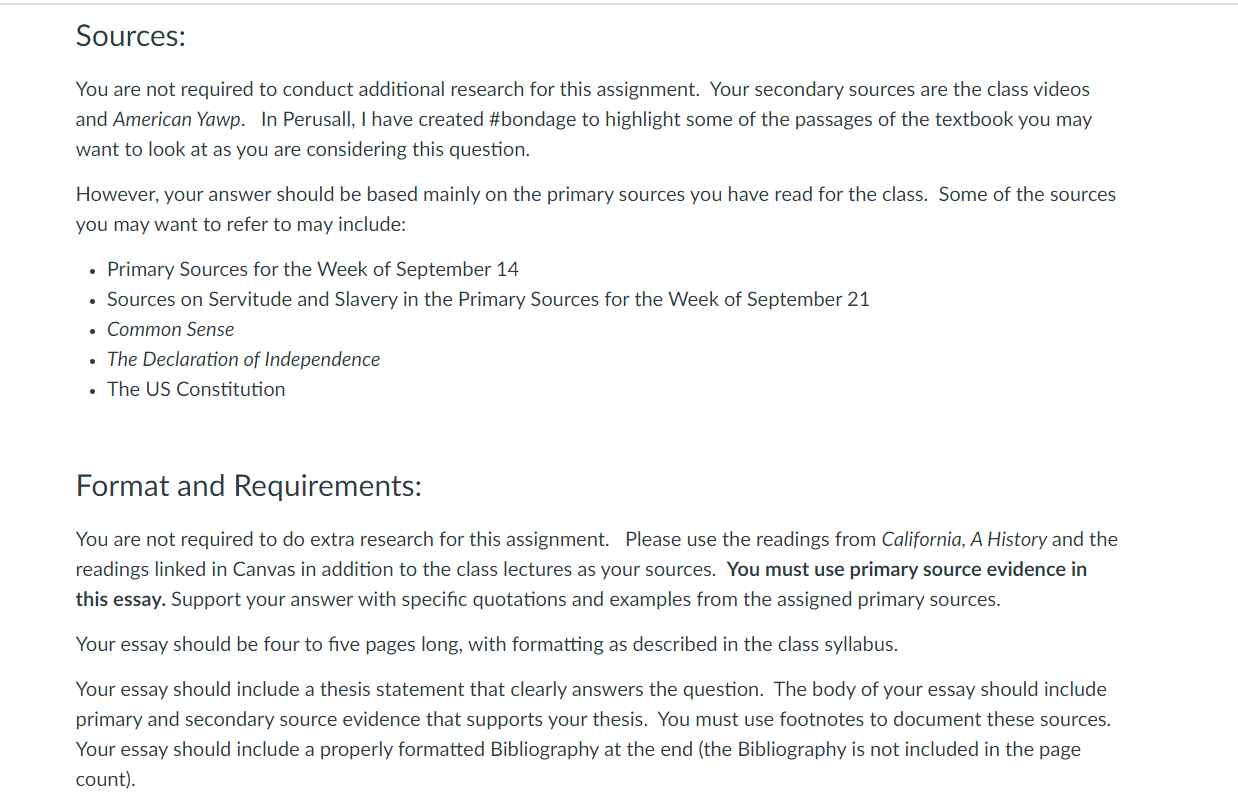The height and width of the screenshot is (801, 1238).
Task: Click the sentence about four to five pages long
Action: 487,644
